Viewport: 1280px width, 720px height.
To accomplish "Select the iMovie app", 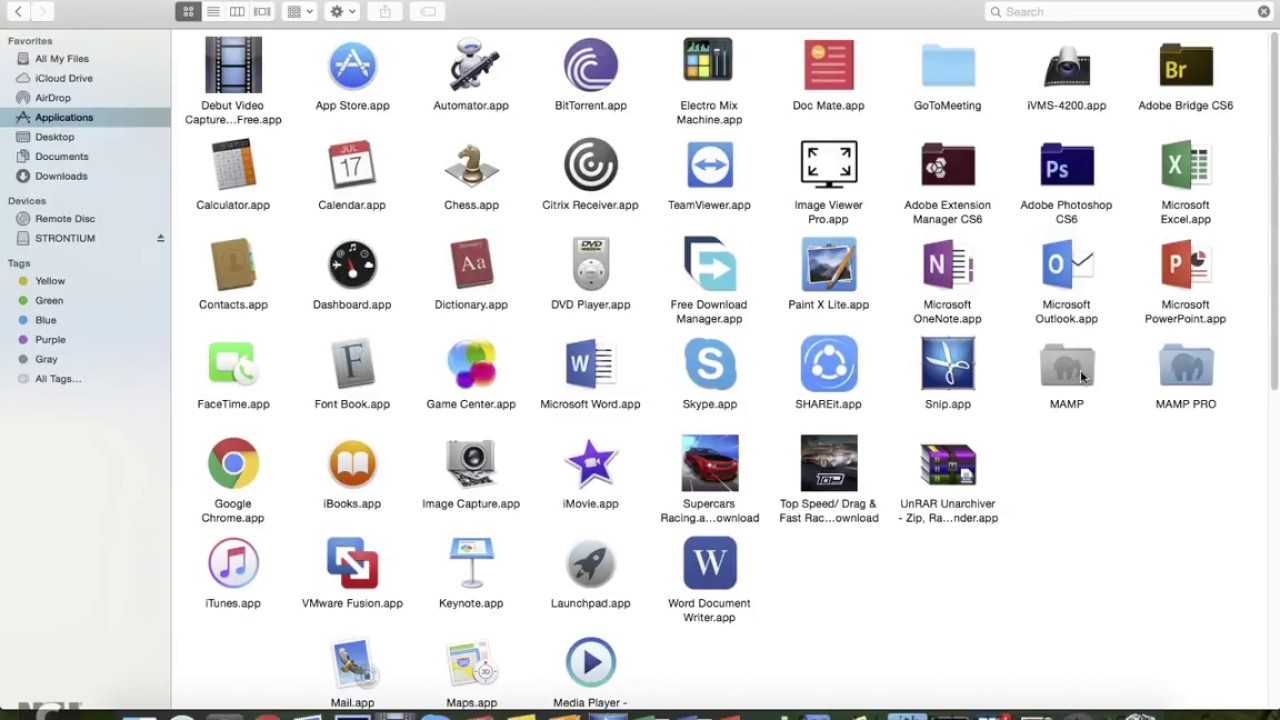I will coord(590,464).
